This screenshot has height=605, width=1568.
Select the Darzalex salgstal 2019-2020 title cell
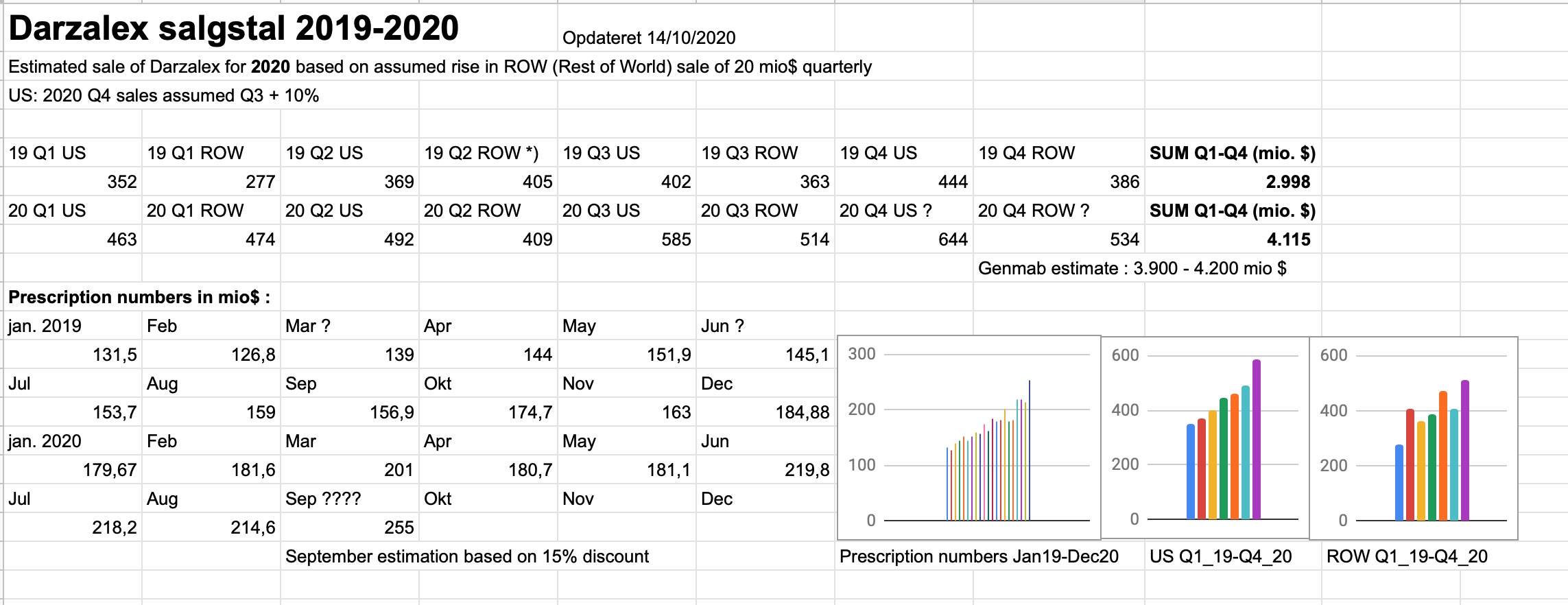233,29
